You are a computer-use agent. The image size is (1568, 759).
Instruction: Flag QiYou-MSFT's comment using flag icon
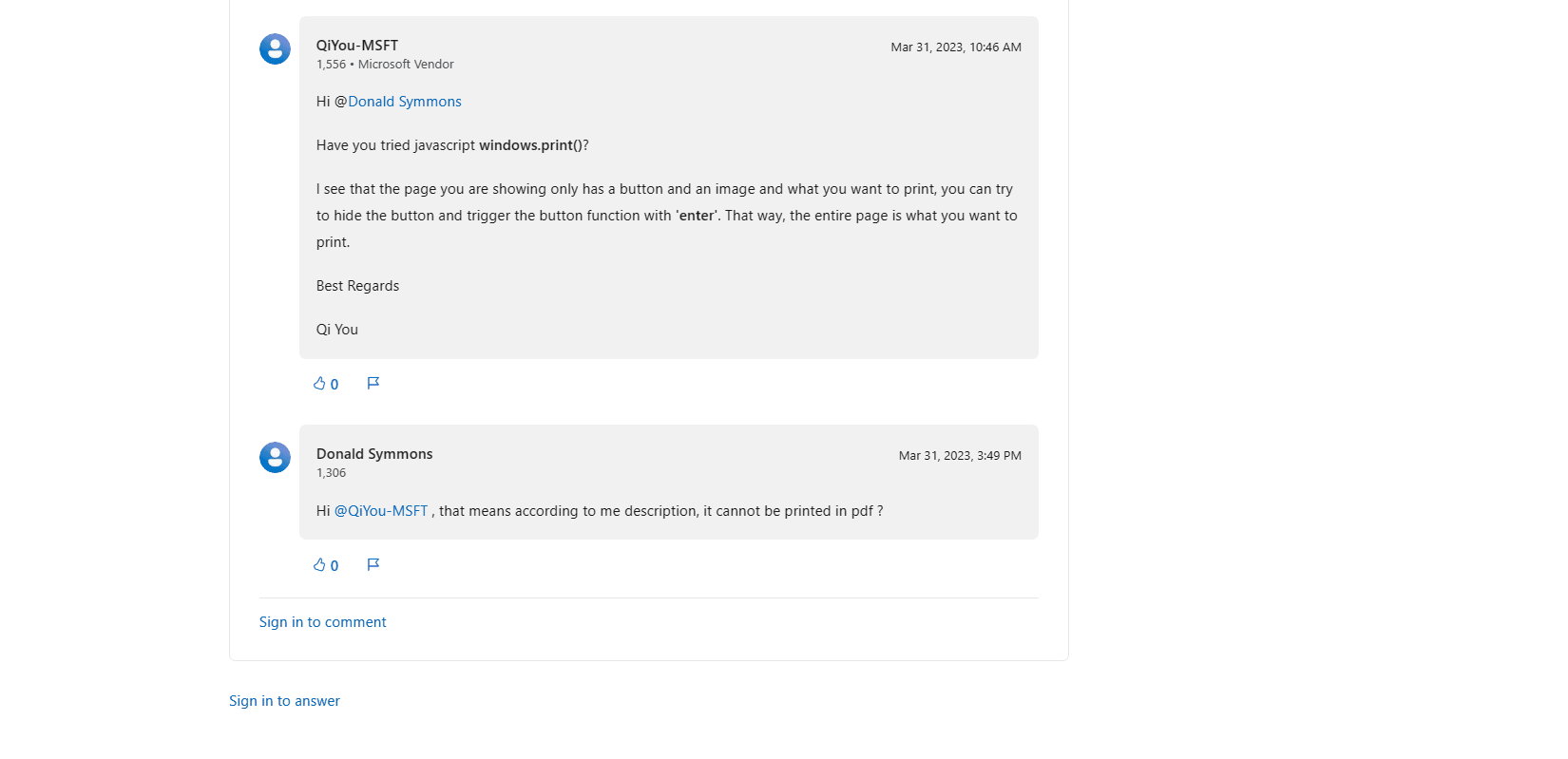pyautogui.click(x=373, y=384)
